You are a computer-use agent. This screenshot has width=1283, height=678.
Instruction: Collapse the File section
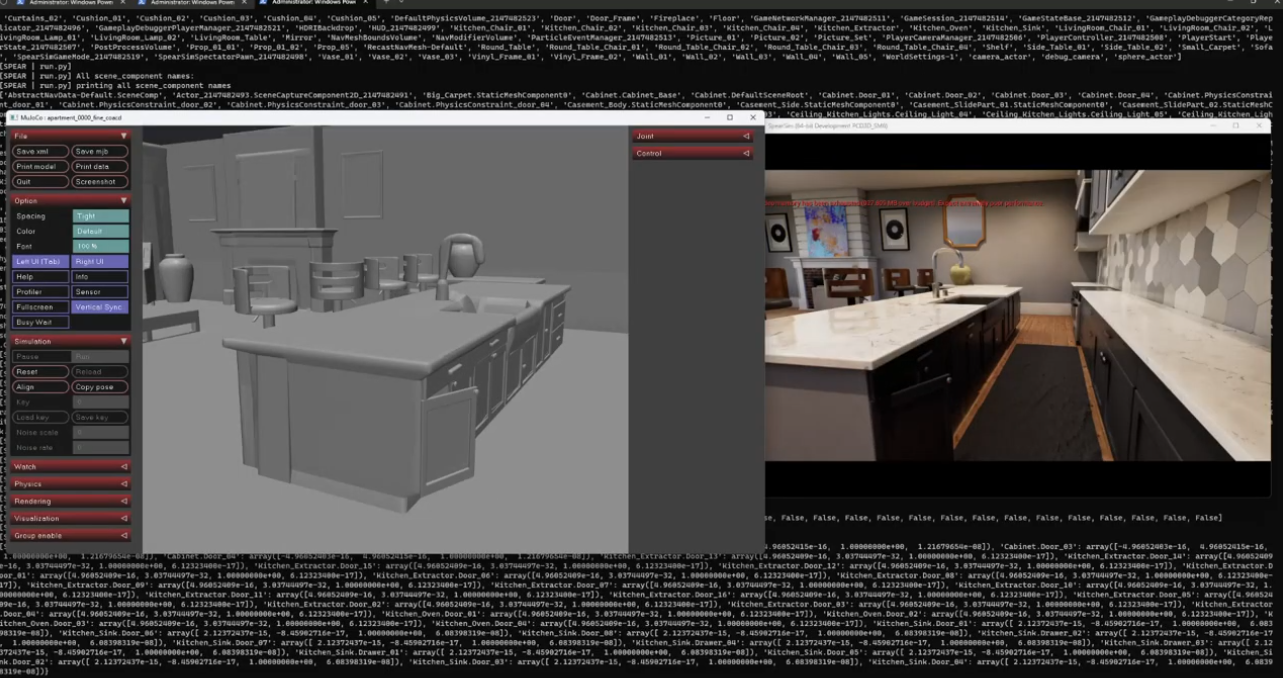[x=70, y=135]
